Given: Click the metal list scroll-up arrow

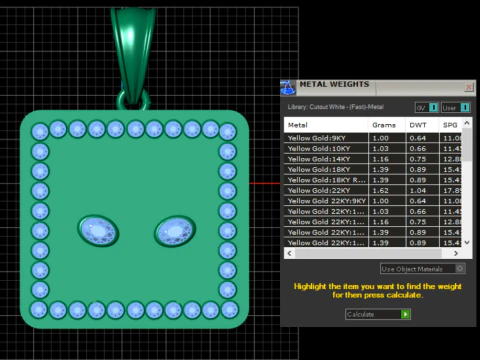Looking at the screenshot, I should pyautogui.click(x=467, y=123).
